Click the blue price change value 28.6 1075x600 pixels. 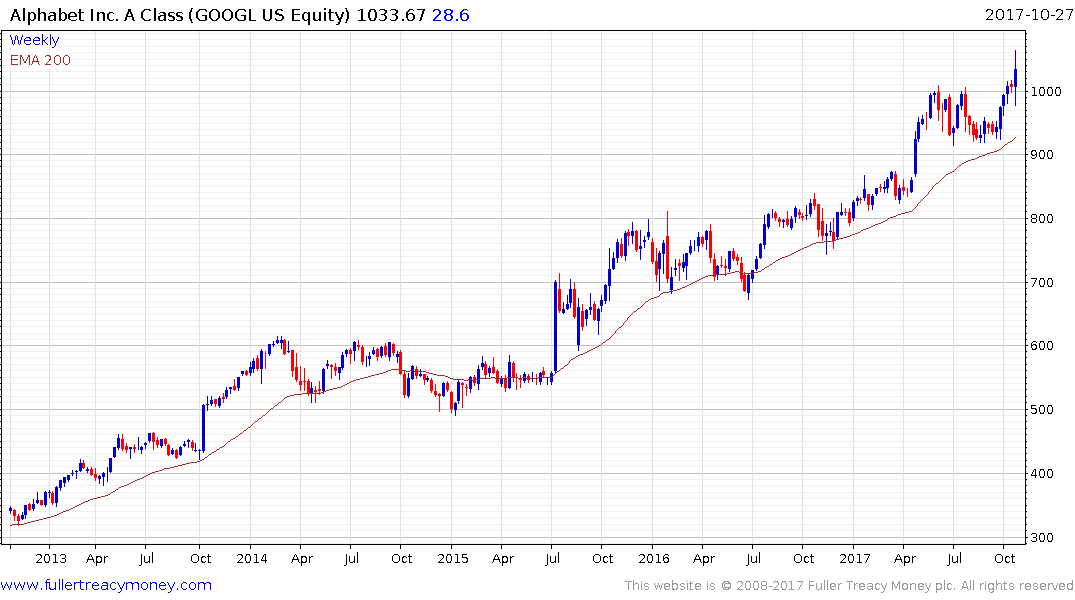pyautogui.click(x=450, y=15)
